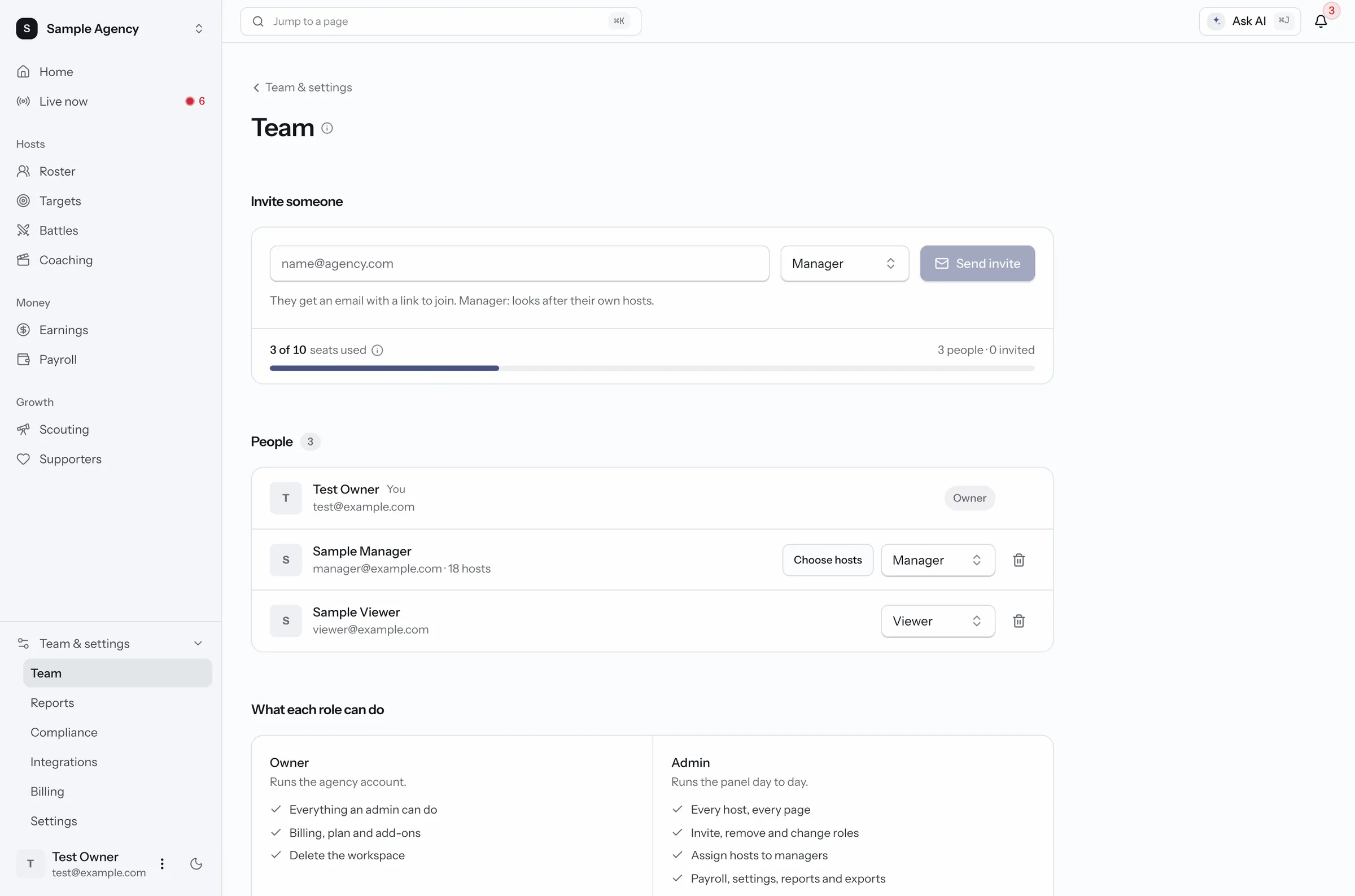Open the Test Owner three-dot menu
This screenshot has width=1355, height=896.
[162, 864]
